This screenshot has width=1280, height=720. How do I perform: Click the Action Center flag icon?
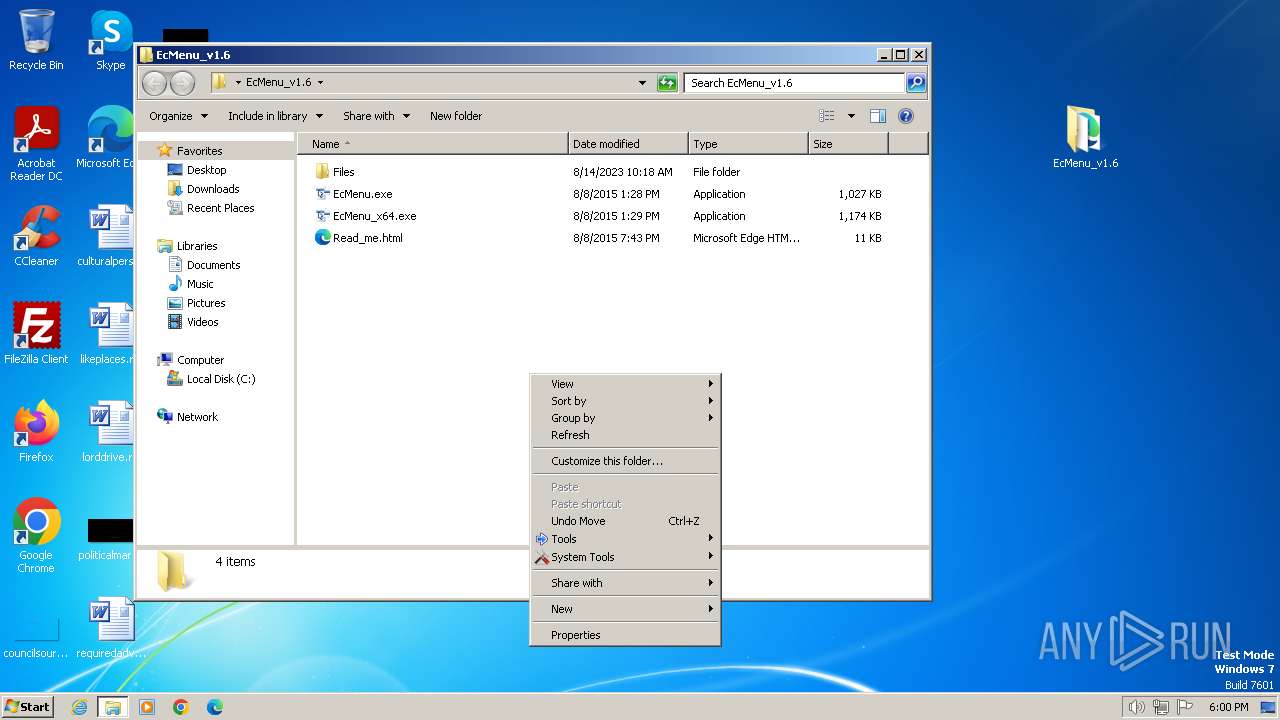click(1185, 707)
